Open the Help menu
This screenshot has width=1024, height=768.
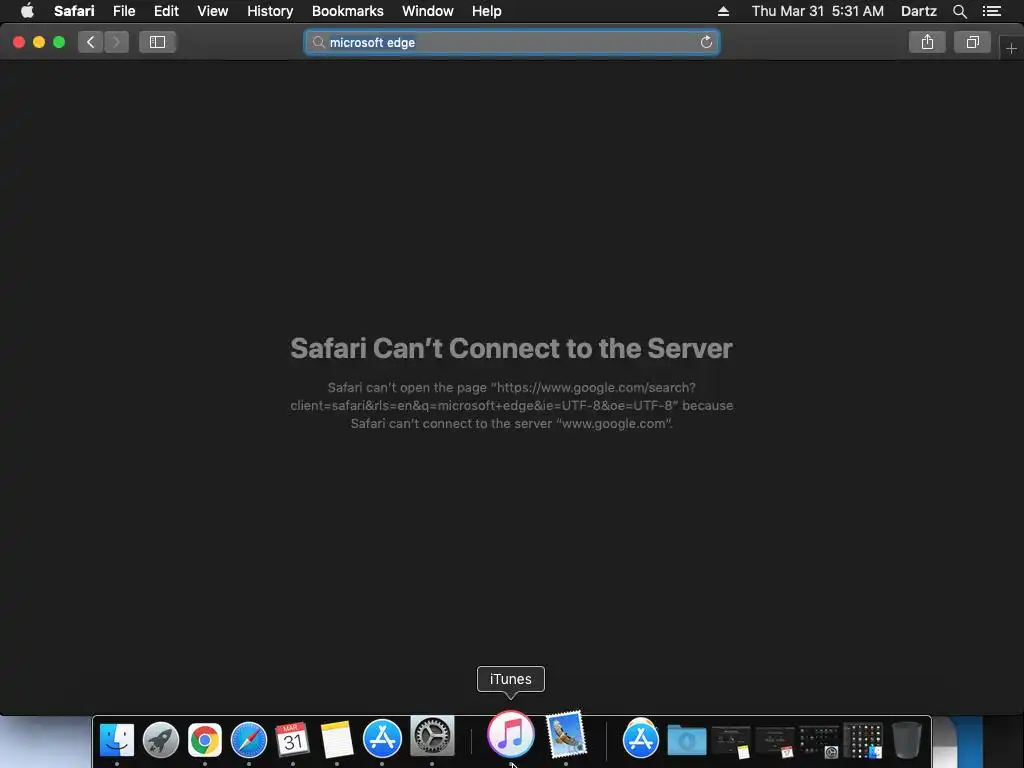click(487, 11)
